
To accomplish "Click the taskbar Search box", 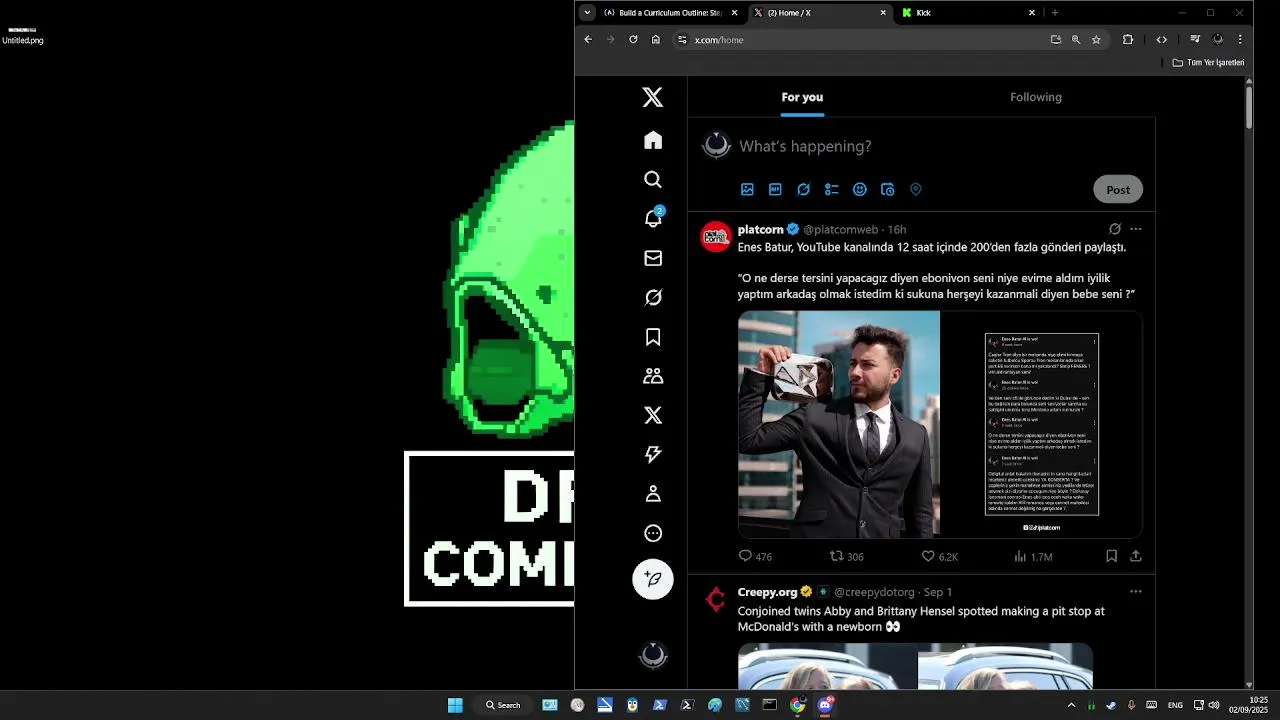I will coord(504,705).
